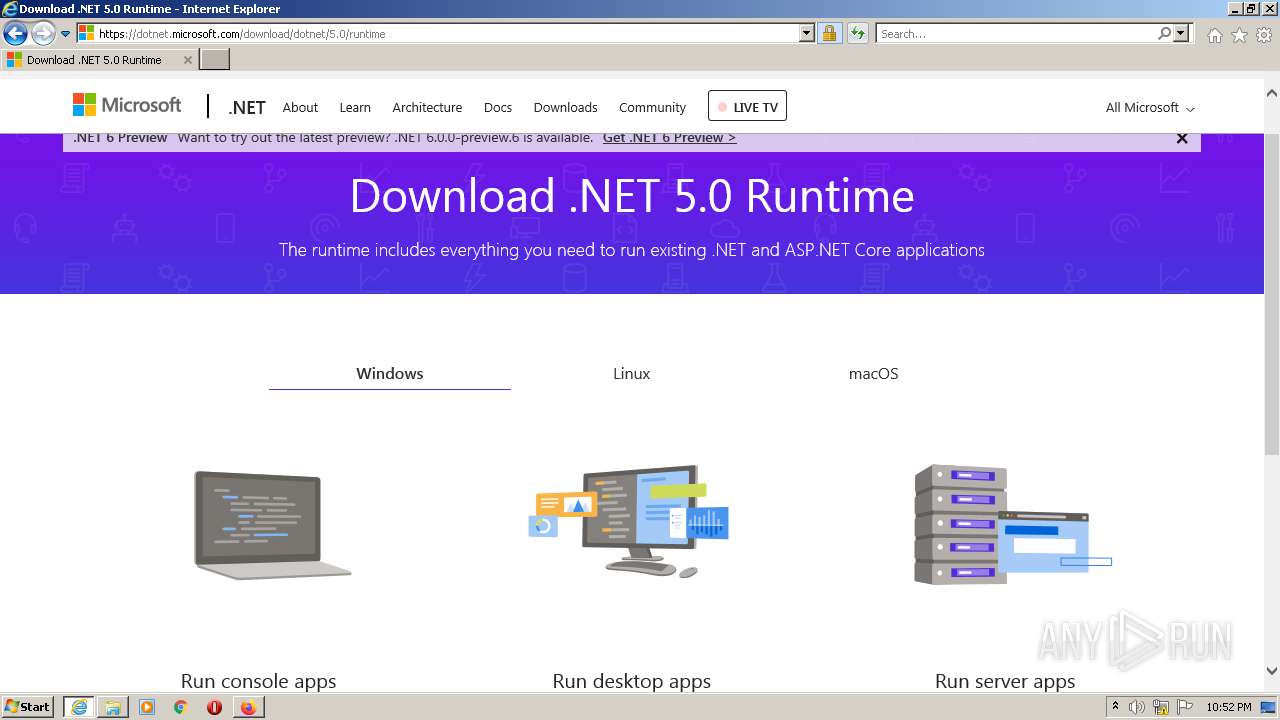The image size is (1280, 720).
Task: Launch Chrome from the taskbar
Action: 181,707
